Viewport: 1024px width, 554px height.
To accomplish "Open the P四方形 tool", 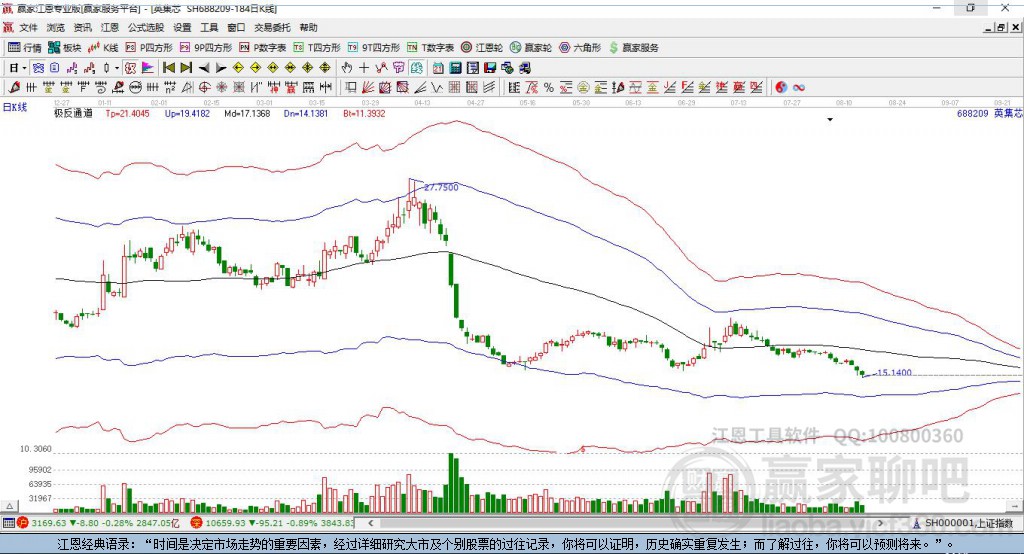I will [149, 48].
